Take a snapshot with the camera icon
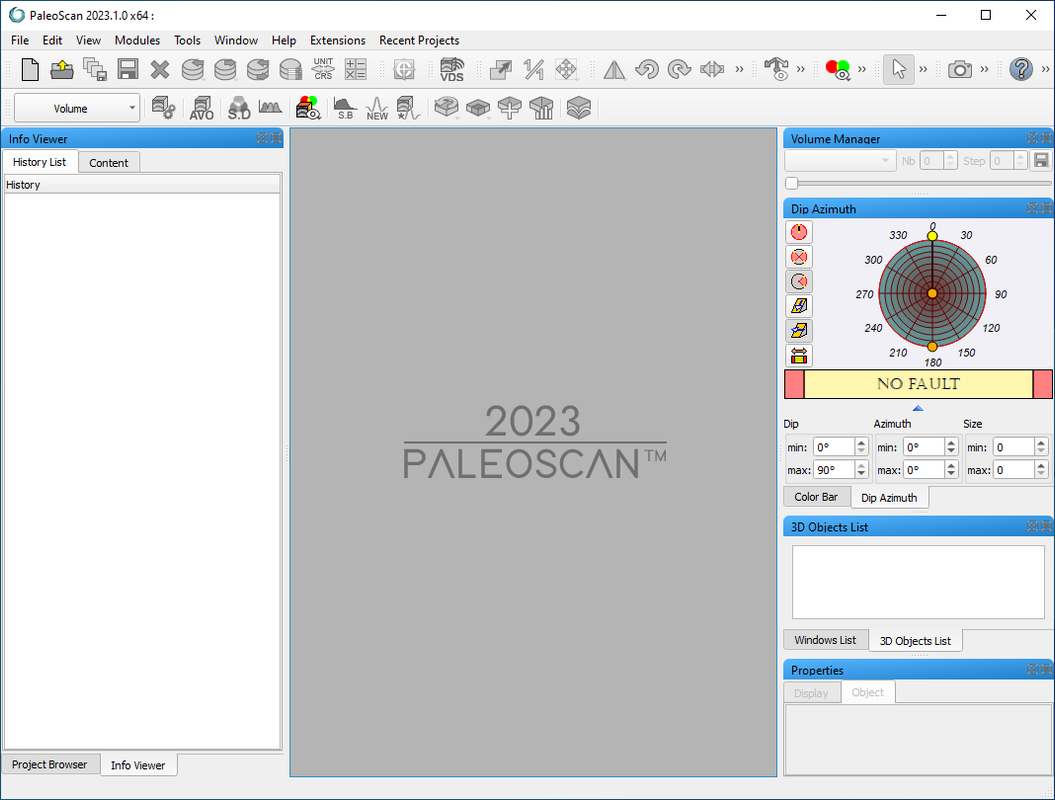The height and width of the screenshot is (800, 1055). coord(959,69)
